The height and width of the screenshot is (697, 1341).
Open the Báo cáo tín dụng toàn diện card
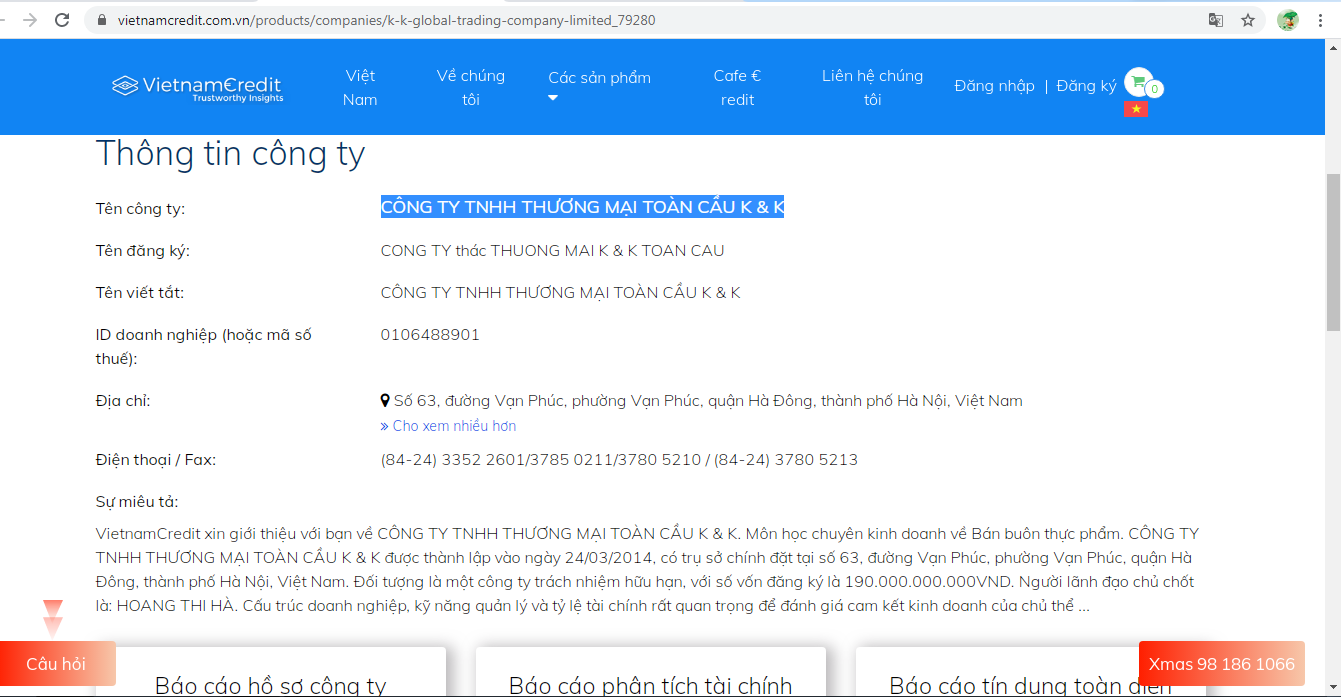click(x=1031, y=672)
